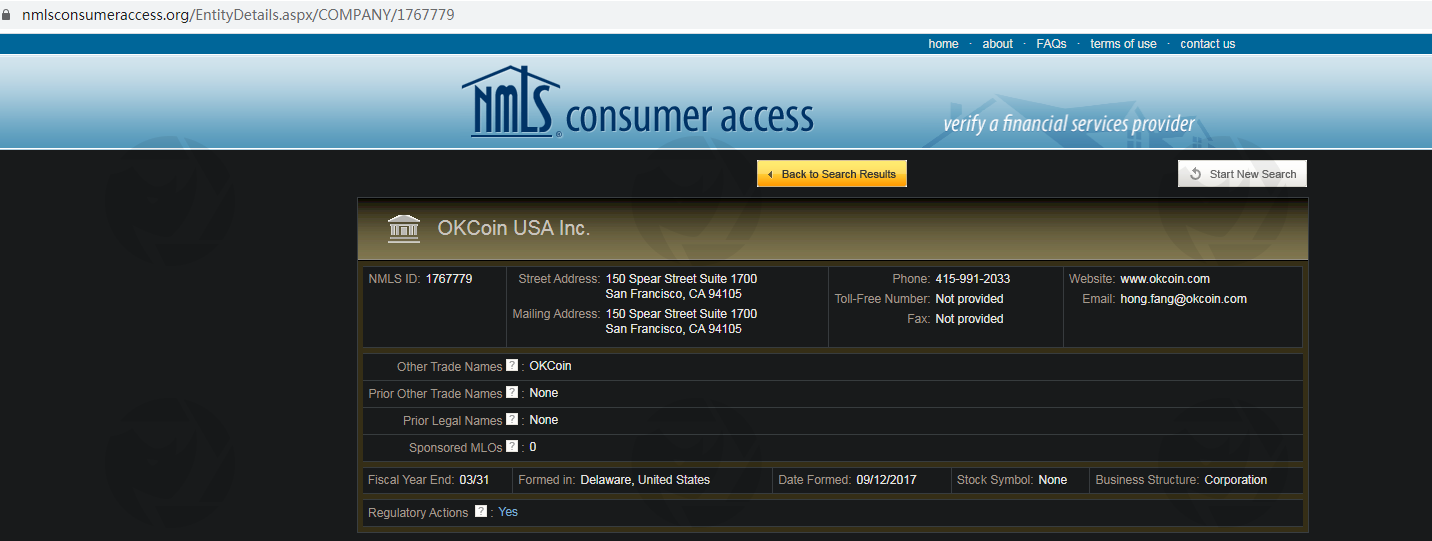Open the www.okcoin.com website link
1432x541 pixels.
(1164, 279)
